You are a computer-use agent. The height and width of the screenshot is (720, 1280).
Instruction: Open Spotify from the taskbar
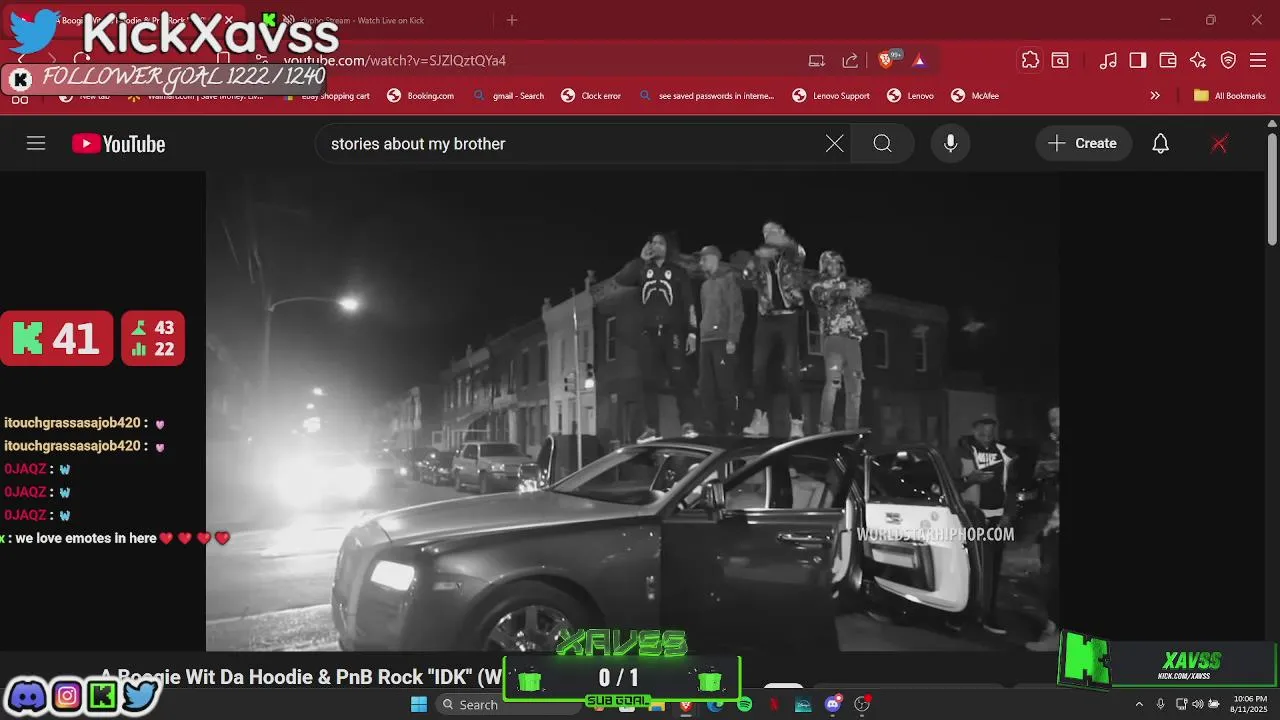[x=745, y=705]
